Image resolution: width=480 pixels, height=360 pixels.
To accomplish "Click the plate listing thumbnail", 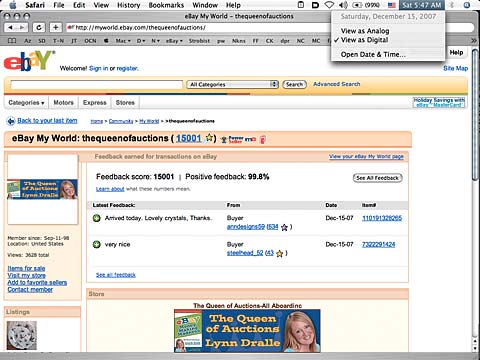I will click(22, 336).
